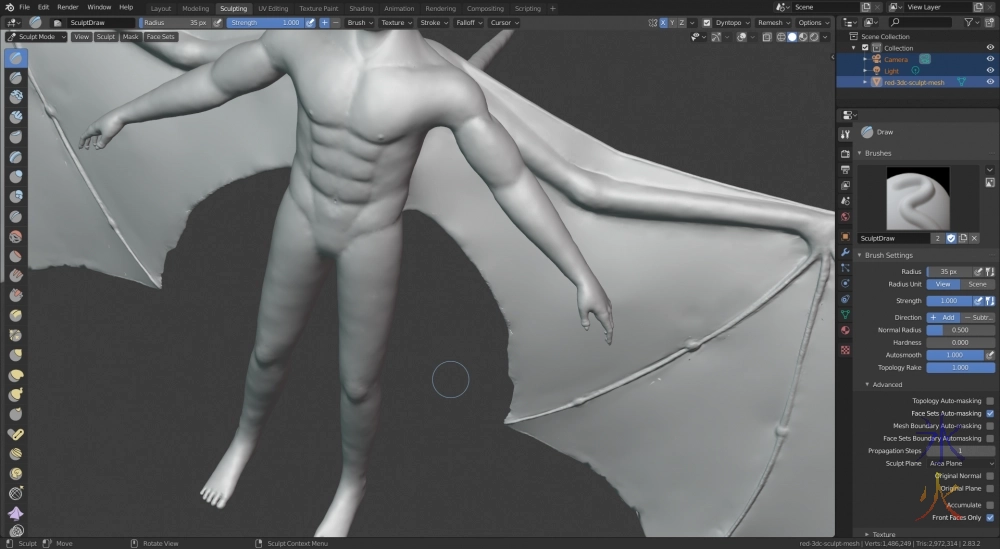Set Radius Unit to Scene

[977, 284]
